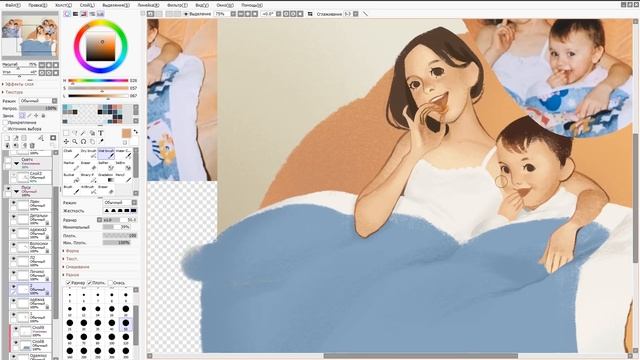Open the Слой menu
This screenshot has height=360, width=640.
[87, 5]
